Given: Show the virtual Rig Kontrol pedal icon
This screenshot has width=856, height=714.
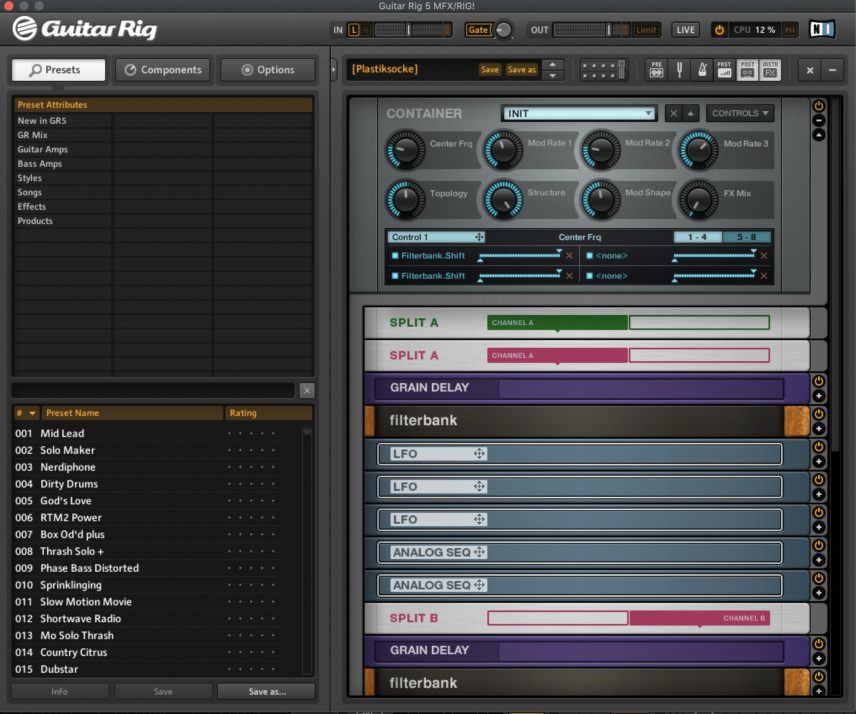Looking at the screenshot, I should click(603, 70).
